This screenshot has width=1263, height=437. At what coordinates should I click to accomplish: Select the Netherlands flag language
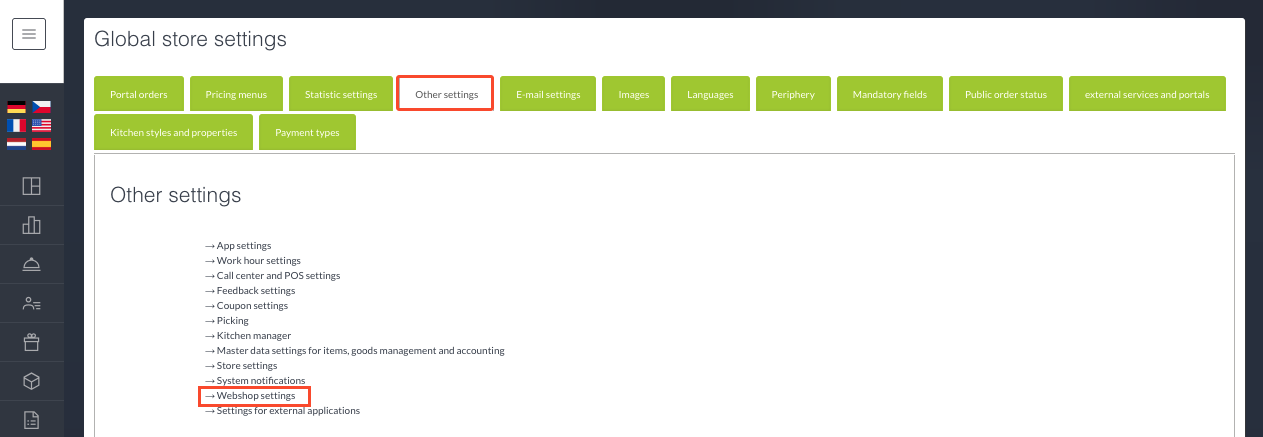click(x=16, y=143)
